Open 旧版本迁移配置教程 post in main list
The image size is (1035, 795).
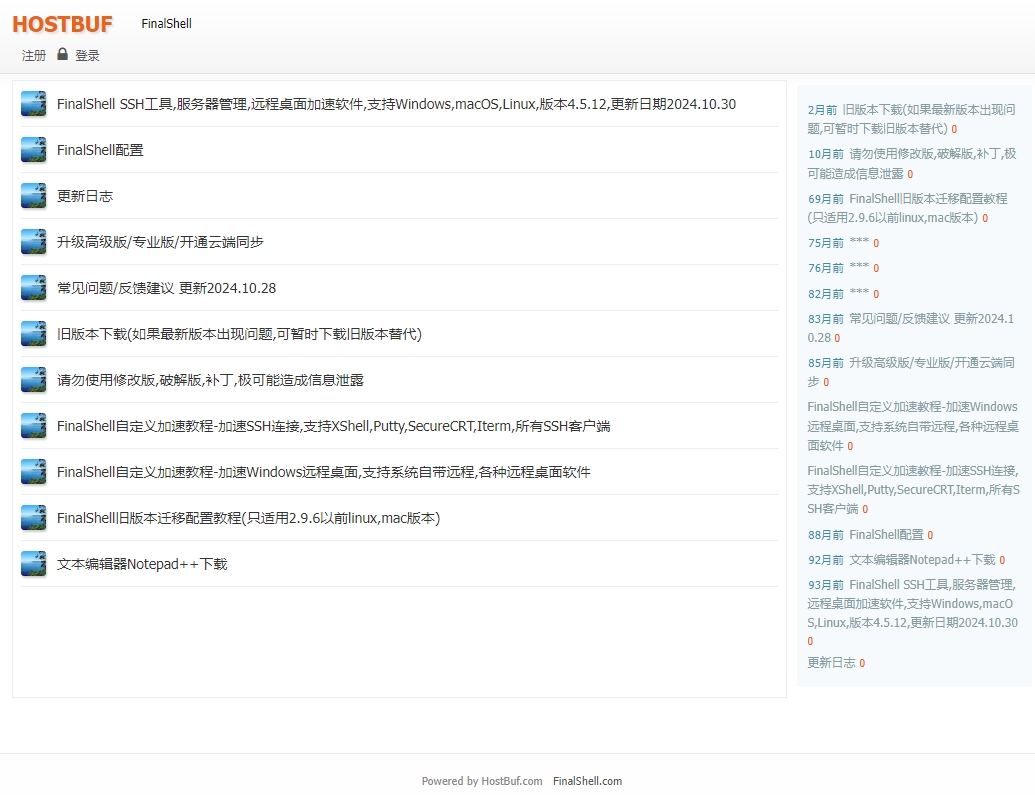click(x=248, y=518)
